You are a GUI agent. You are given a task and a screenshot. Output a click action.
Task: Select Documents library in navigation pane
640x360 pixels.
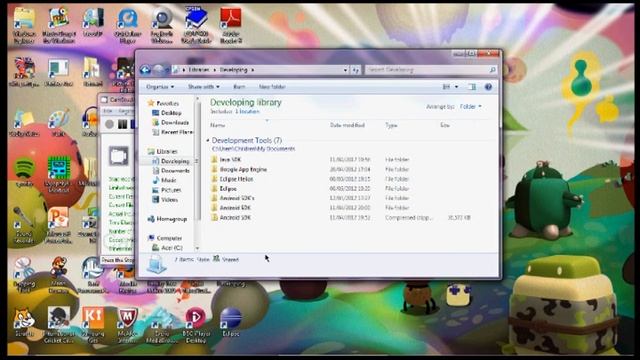pyautogui.click(x=175, y=171)
